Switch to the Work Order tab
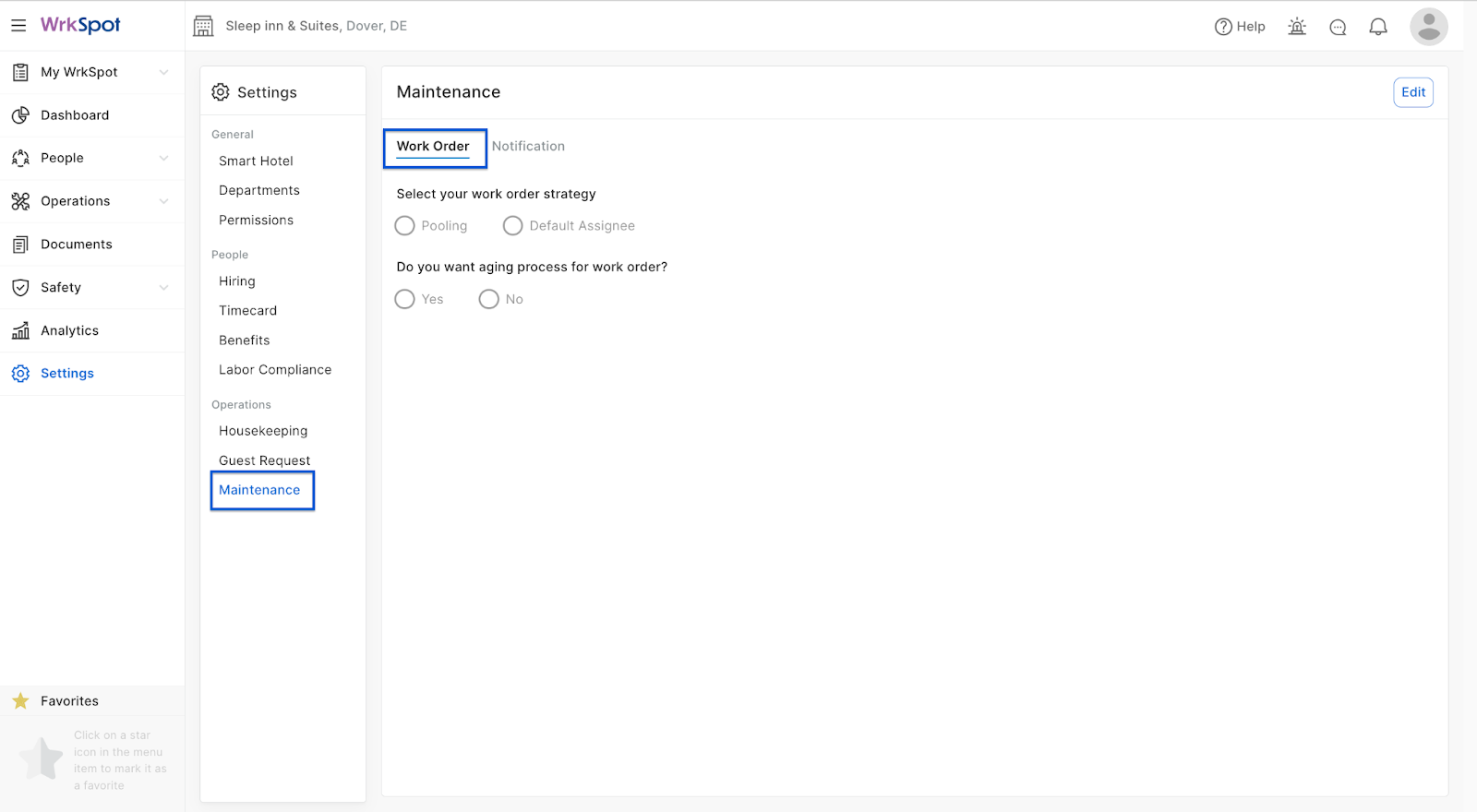 [433, 147]
